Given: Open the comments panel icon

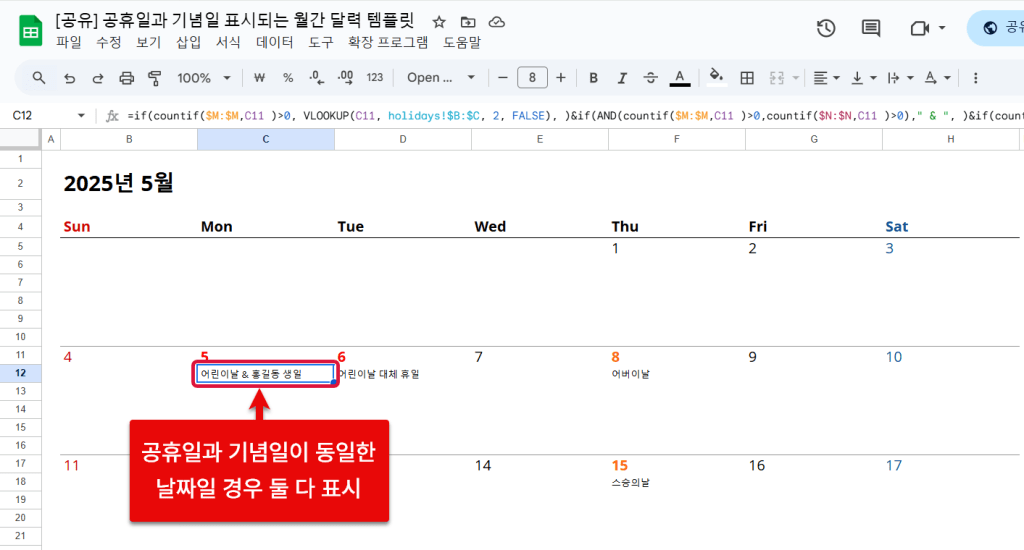Looking at the screenshot, I should pos(871,28).
